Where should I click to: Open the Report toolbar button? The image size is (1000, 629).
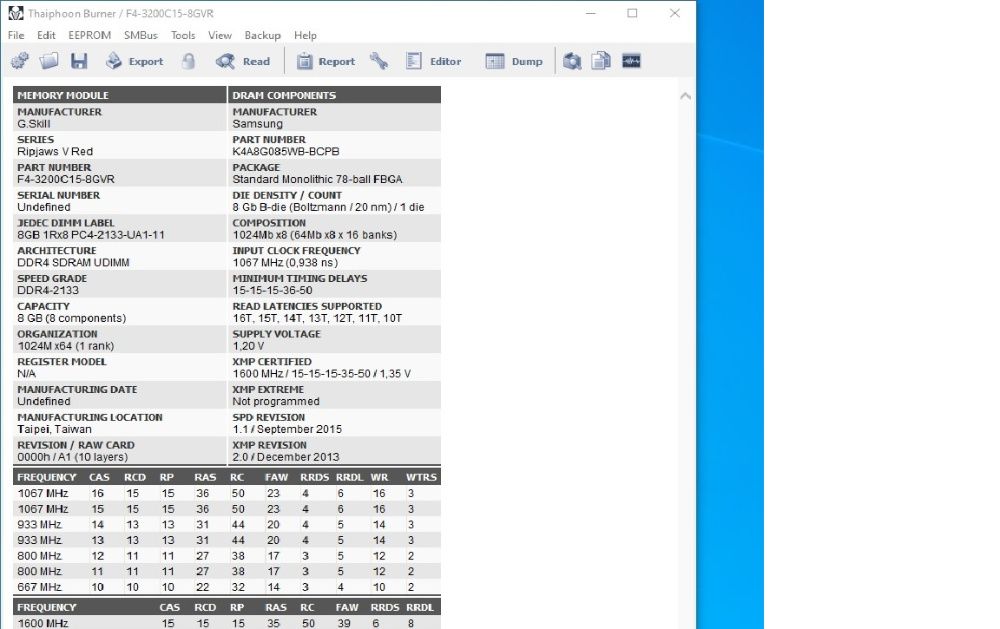click(x=326, y=61)
